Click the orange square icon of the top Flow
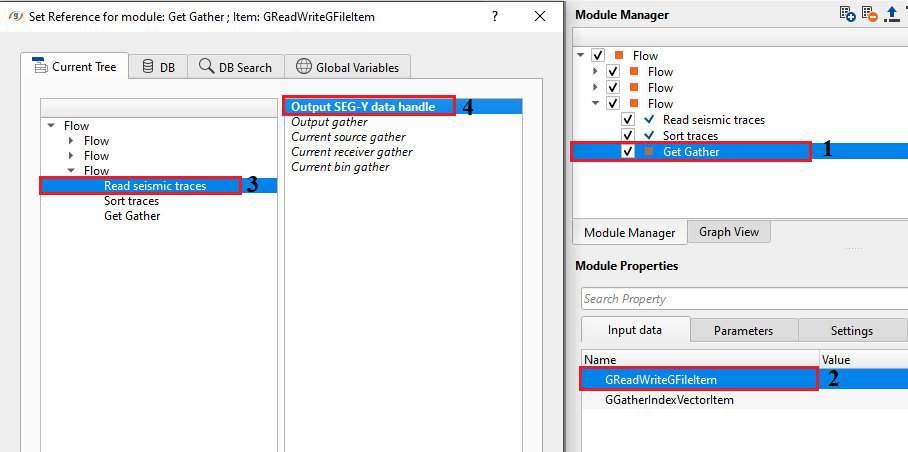Image resolution: width=908 pixels, height=452 pixels. tap(621, 56)
